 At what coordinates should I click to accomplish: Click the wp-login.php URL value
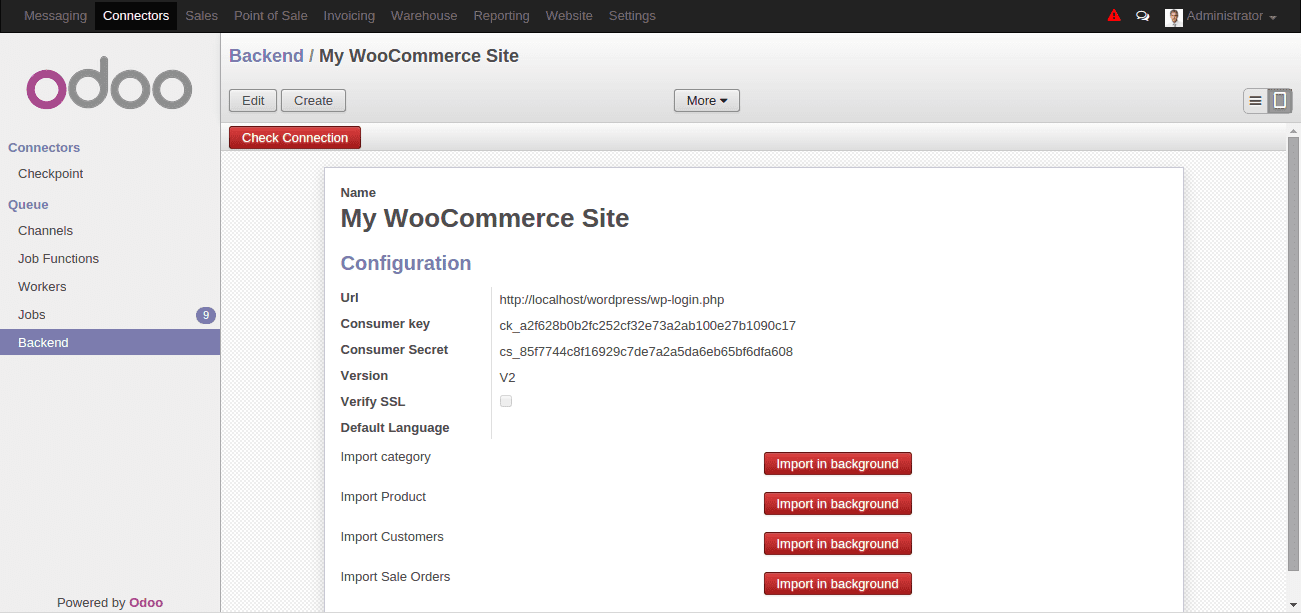tap(612, 299)
